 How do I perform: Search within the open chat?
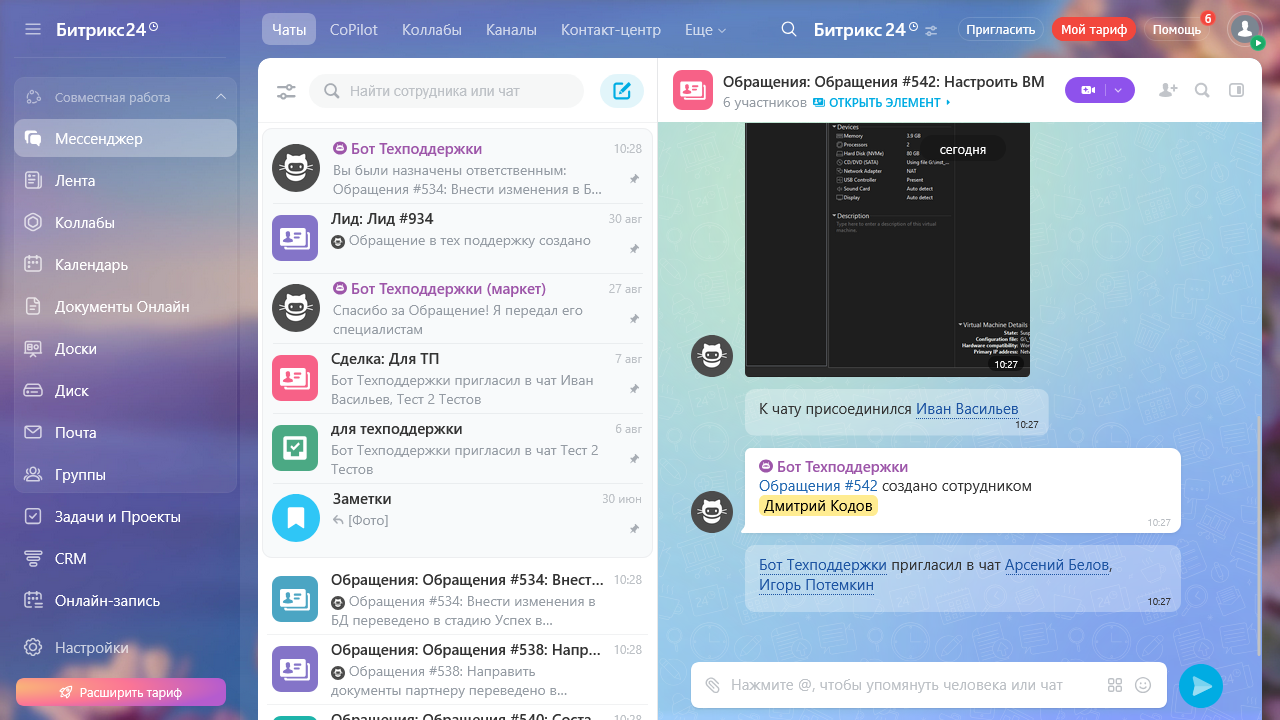click(1203, 90)
